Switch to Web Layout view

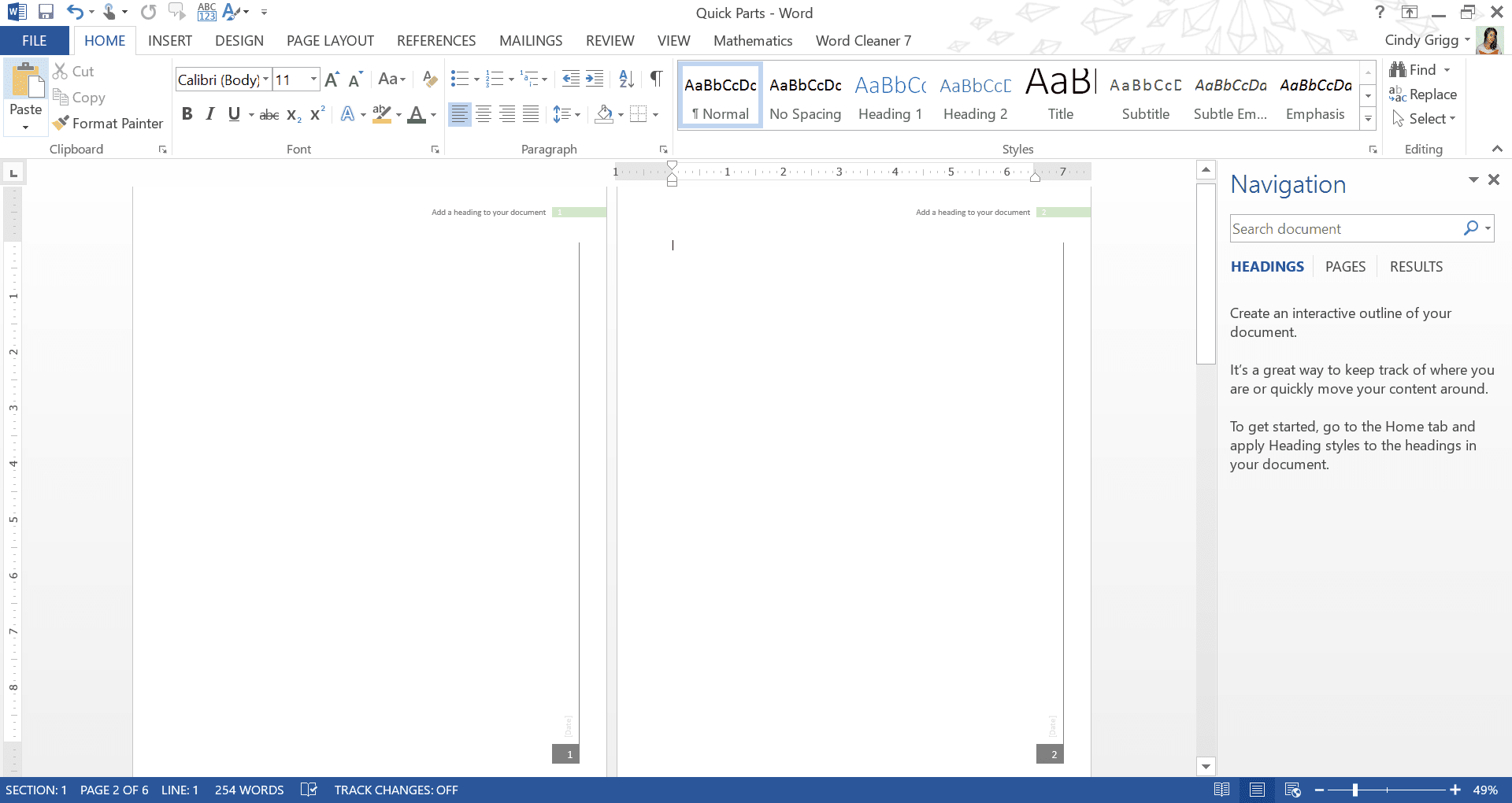(x=1292, y=790)
